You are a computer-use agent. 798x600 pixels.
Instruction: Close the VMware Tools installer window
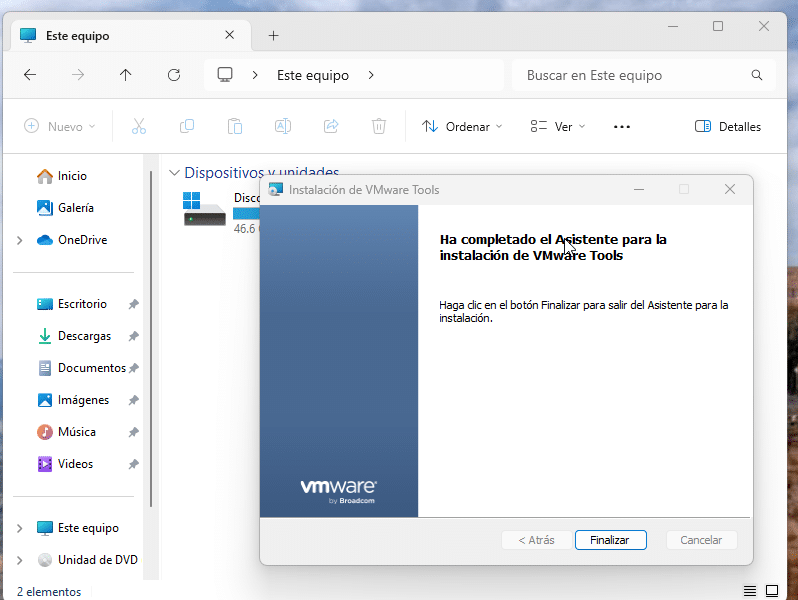coord(730,189)
